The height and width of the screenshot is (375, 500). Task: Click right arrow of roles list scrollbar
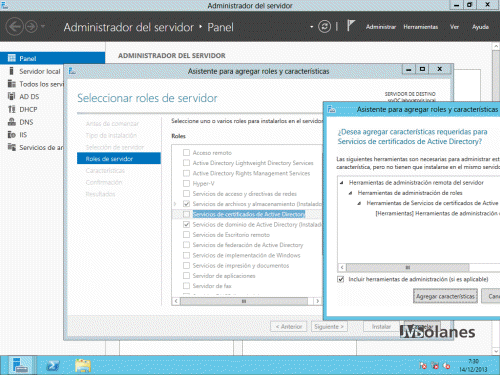tap(318, 301)
